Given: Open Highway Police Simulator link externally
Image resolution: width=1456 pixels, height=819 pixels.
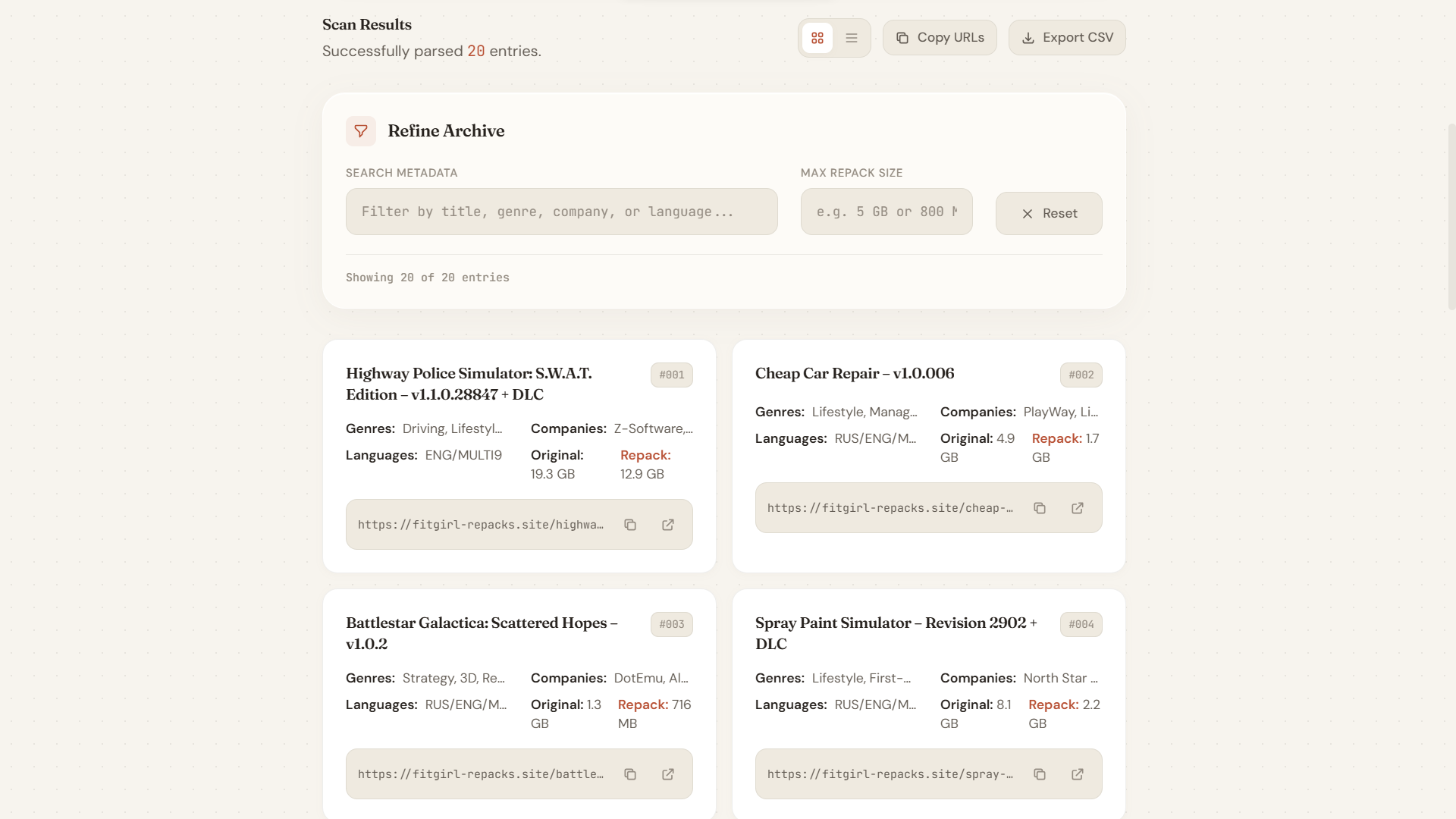Looking at the screenshot, I should click(x=668, y=525).
